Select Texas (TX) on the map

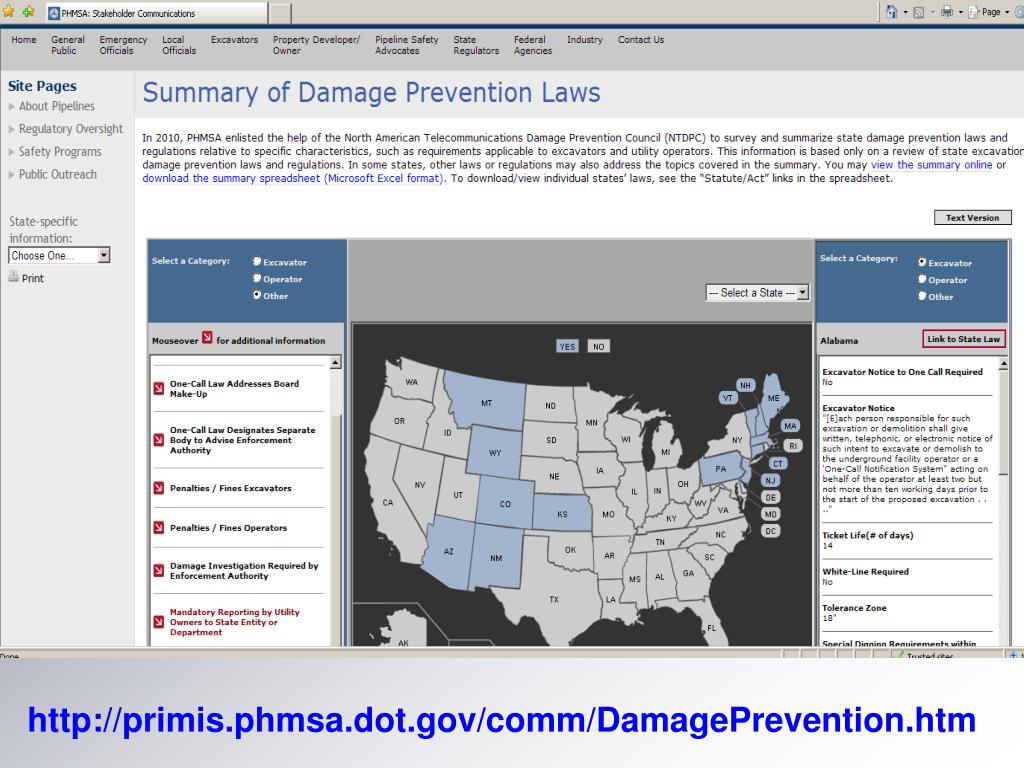554,598
